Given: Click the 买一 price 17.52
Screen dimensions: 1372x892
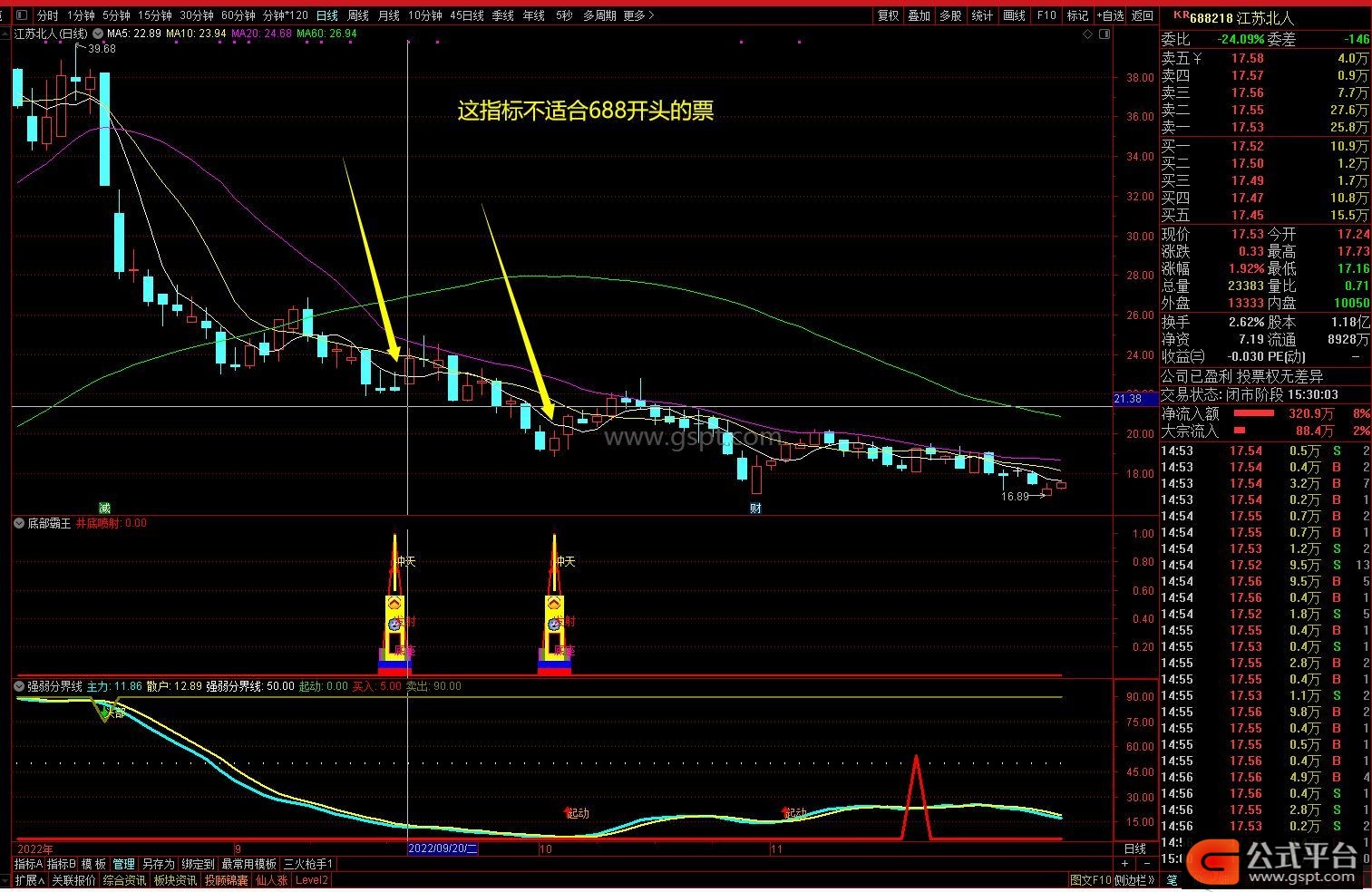Looking at the screenshot, I should (x=1247, y=146).
